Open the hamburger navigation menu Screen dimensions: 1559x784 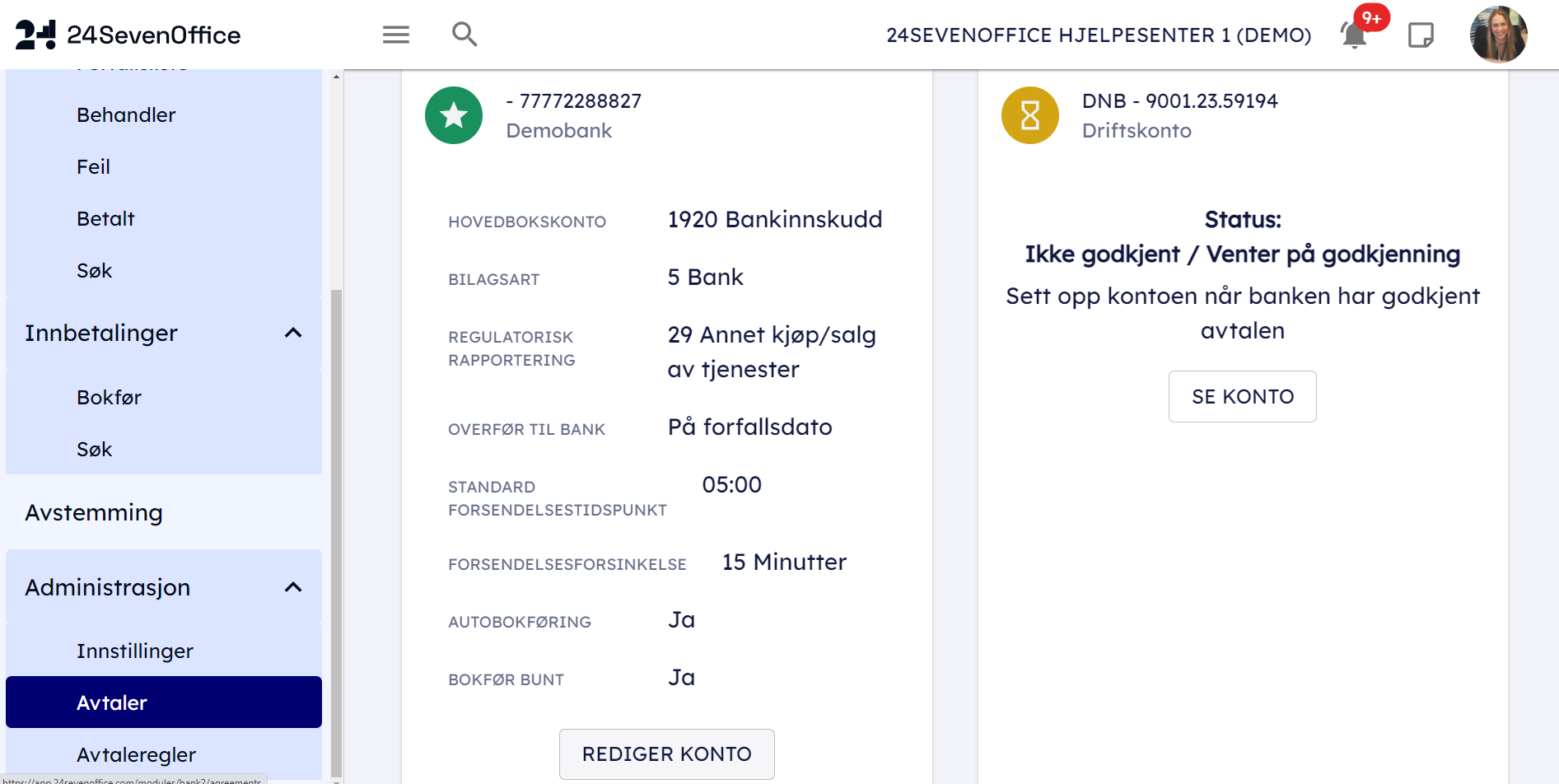[396, 35]
